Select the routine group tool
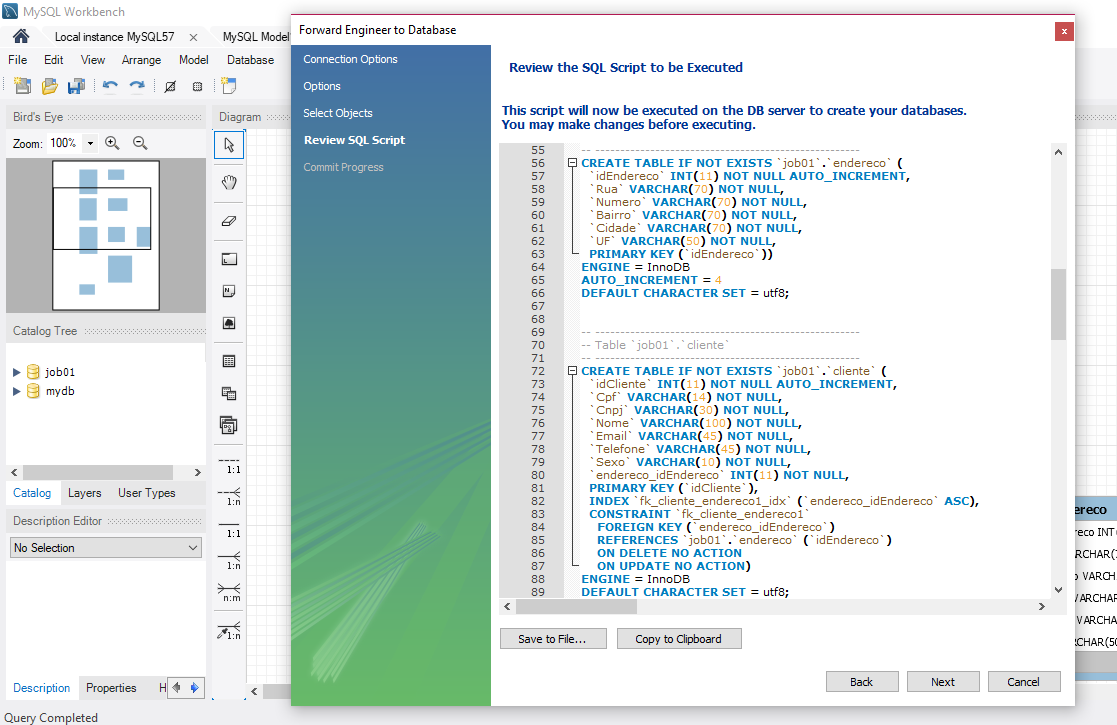The width and height of the screenshot is (1117, 725). coord(229,425)
